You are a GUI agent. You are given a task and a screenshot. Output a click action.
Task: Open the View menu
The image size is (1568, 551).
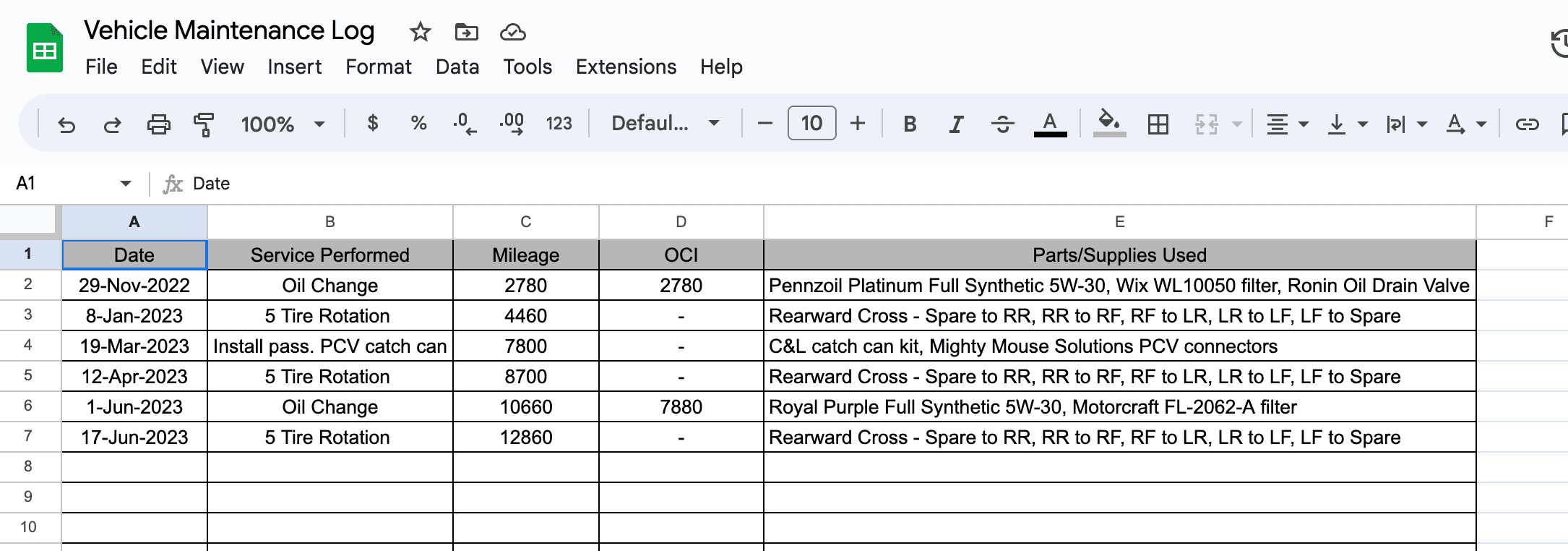click(222, 67)
